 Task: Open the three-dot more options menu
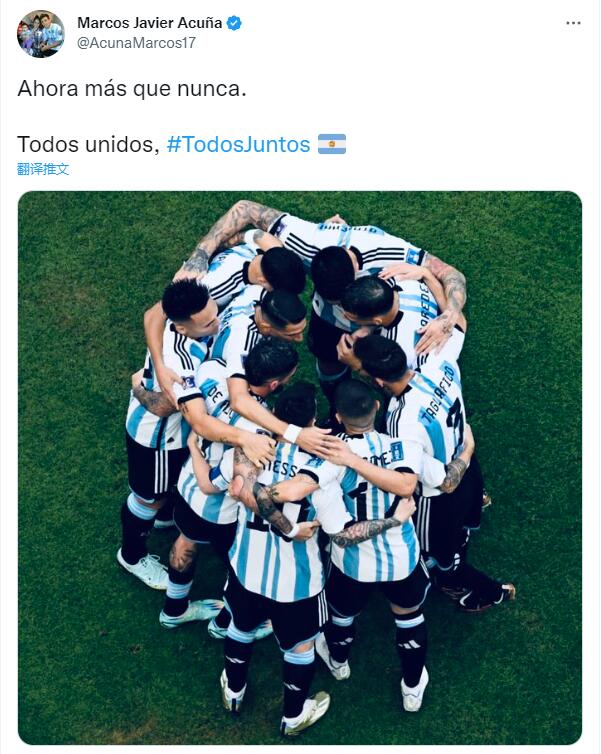(573, 23)
